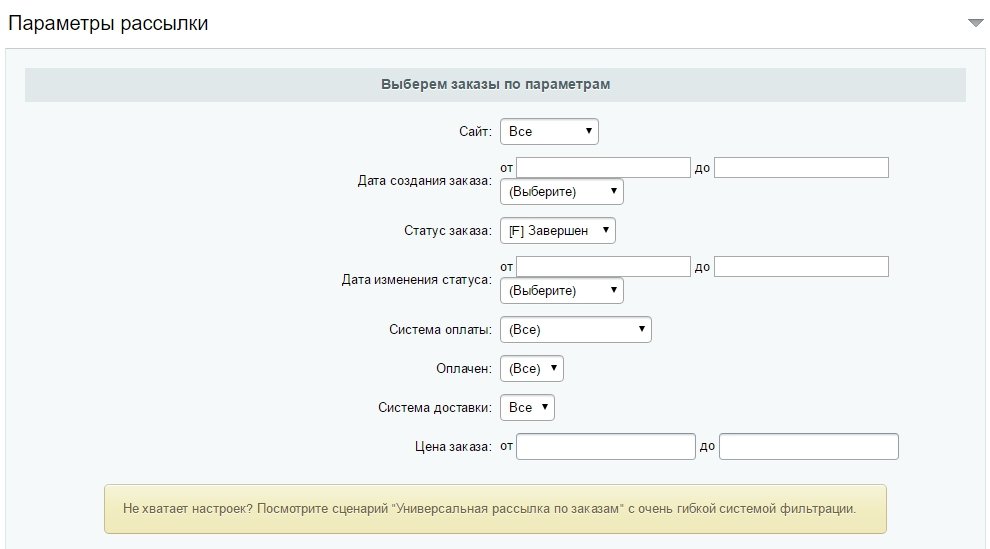Click the status change date 'от' field

[x=604, y=266]
